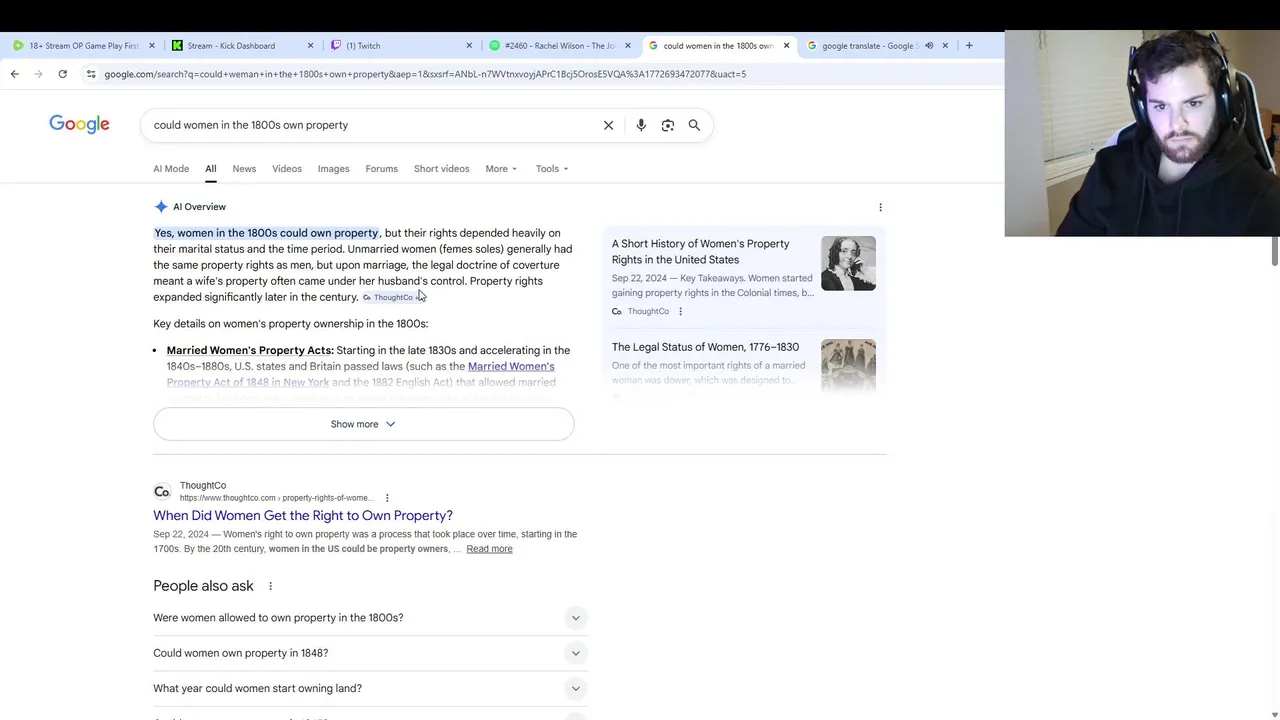Viewport: 1280px width, 720px height.
Task: Click Read more on ThoughtCo snippet
Action: click(489, 549)
